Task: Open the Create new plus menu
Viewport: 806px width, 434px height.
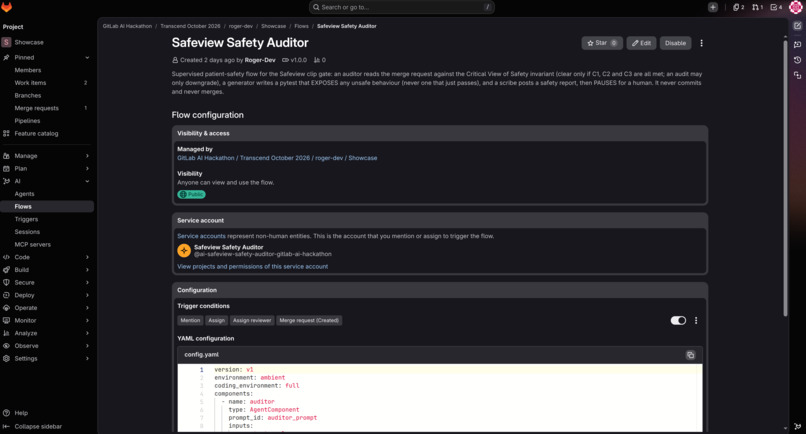Action: [712, 7]
